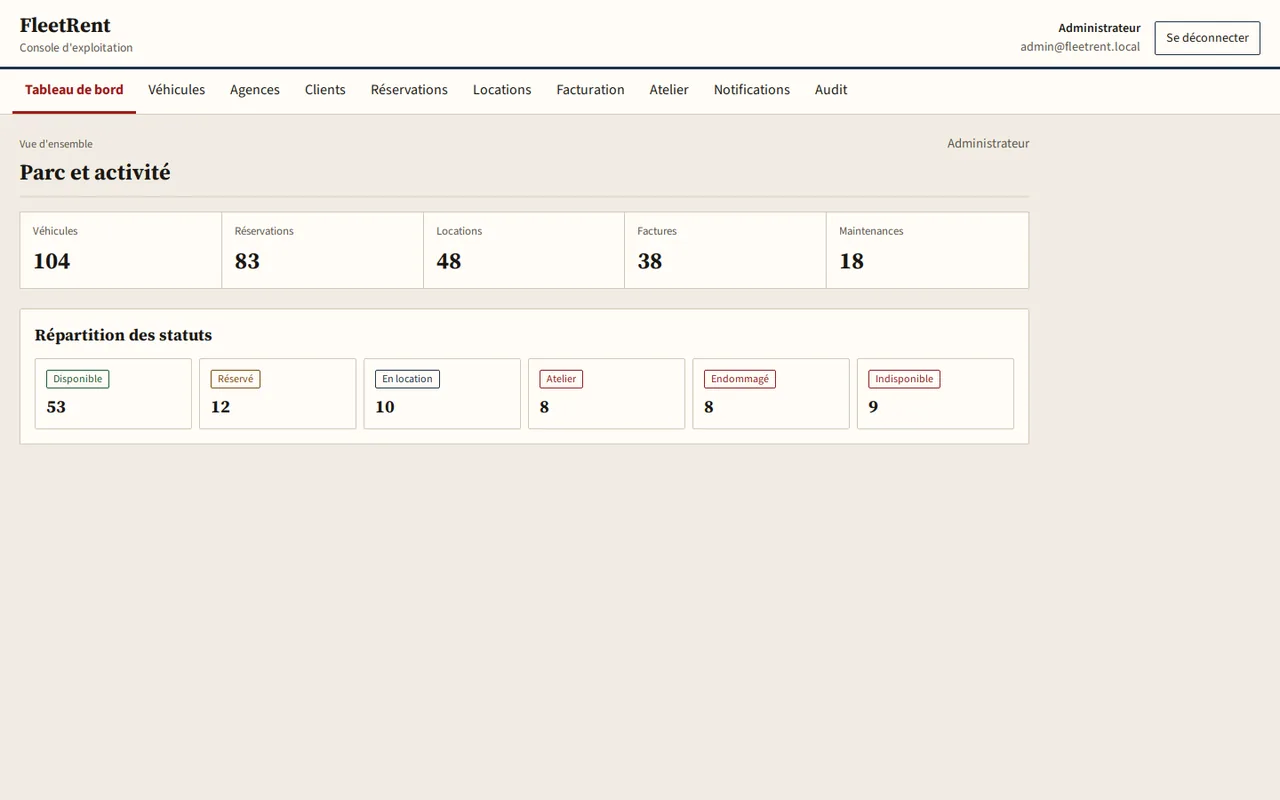The width and height of the screenshot is (1280, 800).
Task: Click the Parc et activité heading
Action: click(x=95, y=172)
